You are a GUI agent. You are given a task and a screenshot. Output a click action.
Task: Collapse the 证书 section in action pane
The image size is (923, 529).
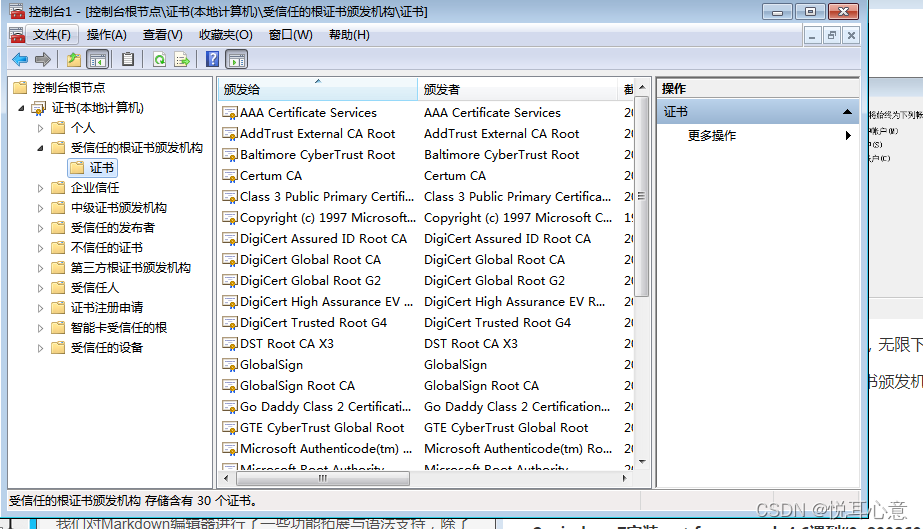(847, 112)
